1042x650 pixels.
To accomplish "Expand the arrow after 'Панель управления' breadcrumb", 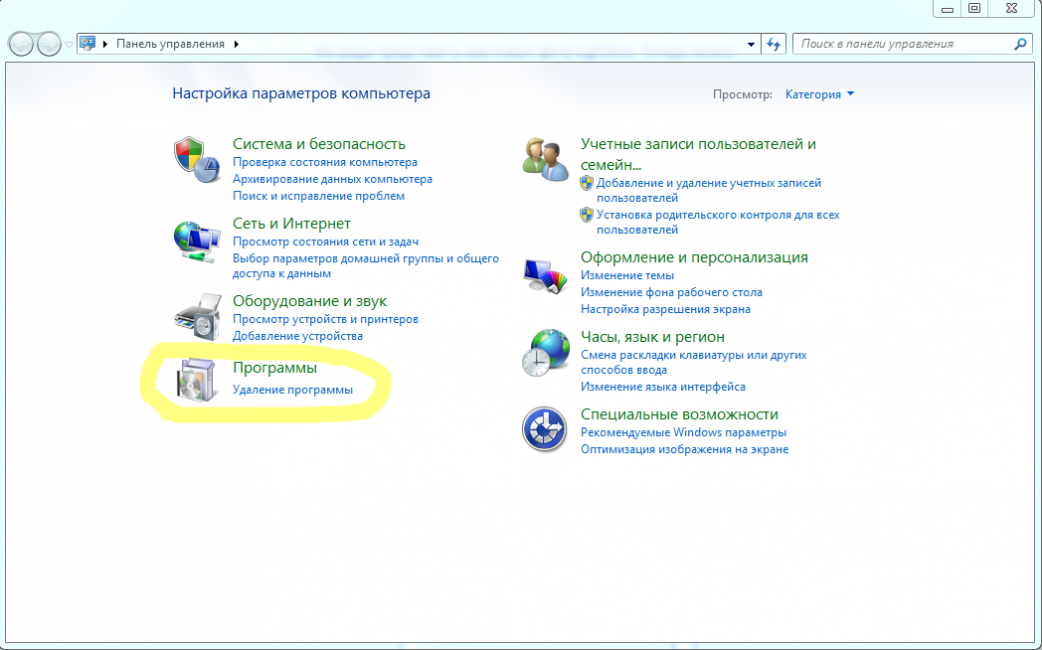I will [x=236, y=44].
